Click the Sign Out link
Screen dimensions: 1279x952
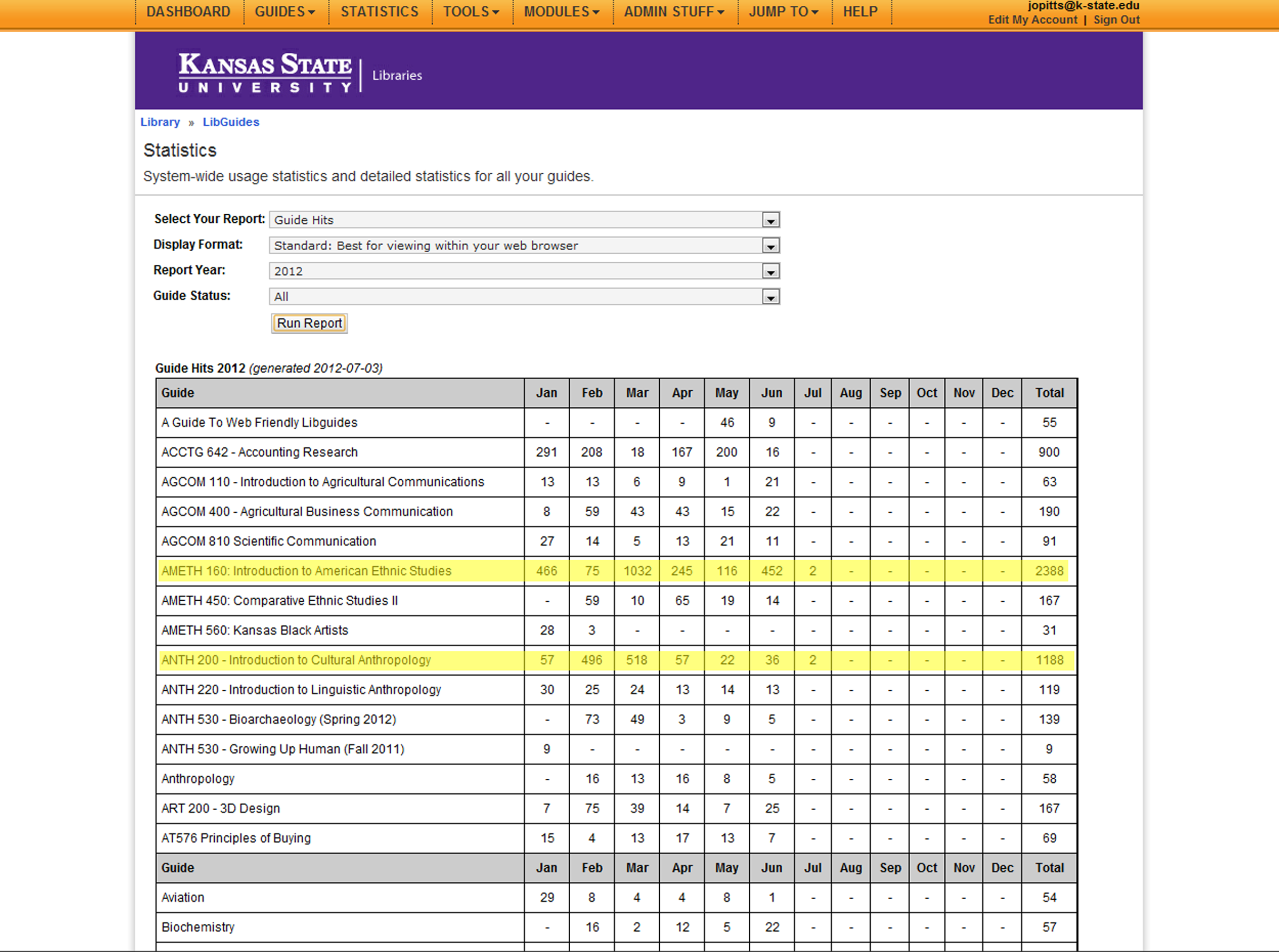pyautogui.click(x=1116, y=20)
